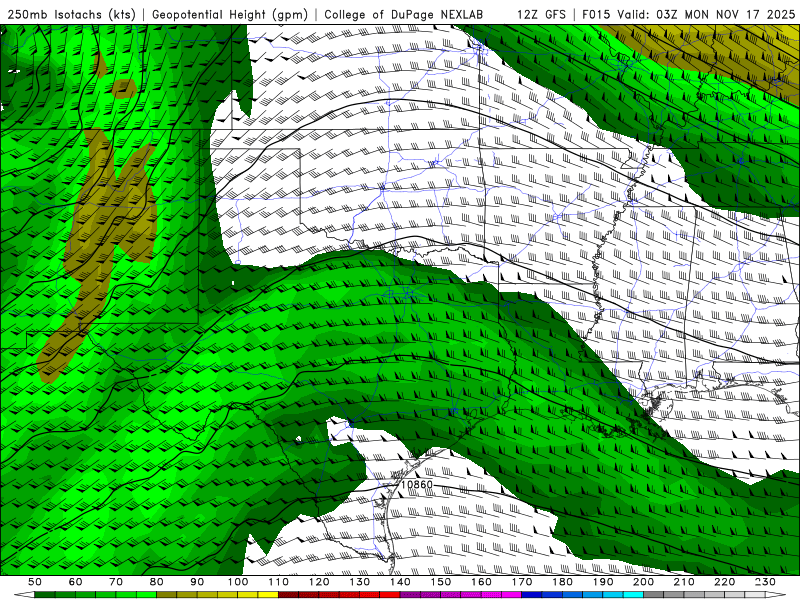Click the '130' legend label
The image size is (800, 600).
(x=359, y=582)
